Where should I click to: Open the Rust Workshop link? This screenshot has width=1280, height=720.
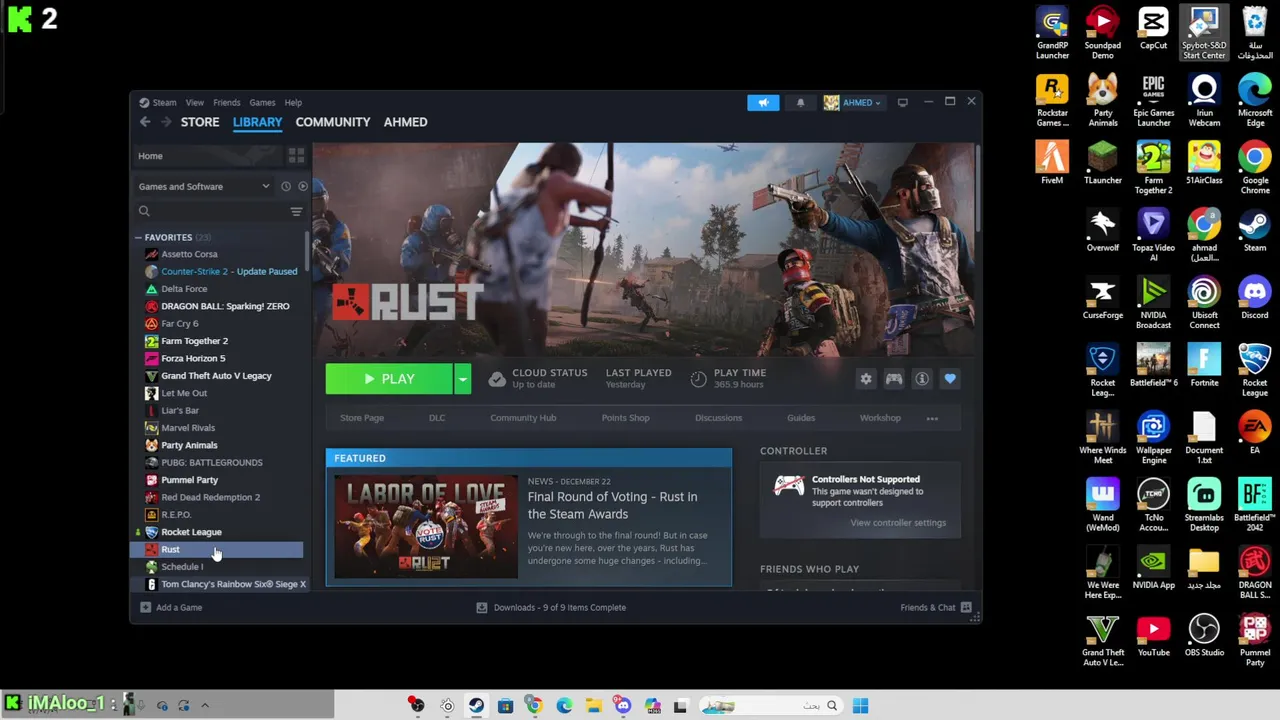pyautogui.click(x=880, y=418)
